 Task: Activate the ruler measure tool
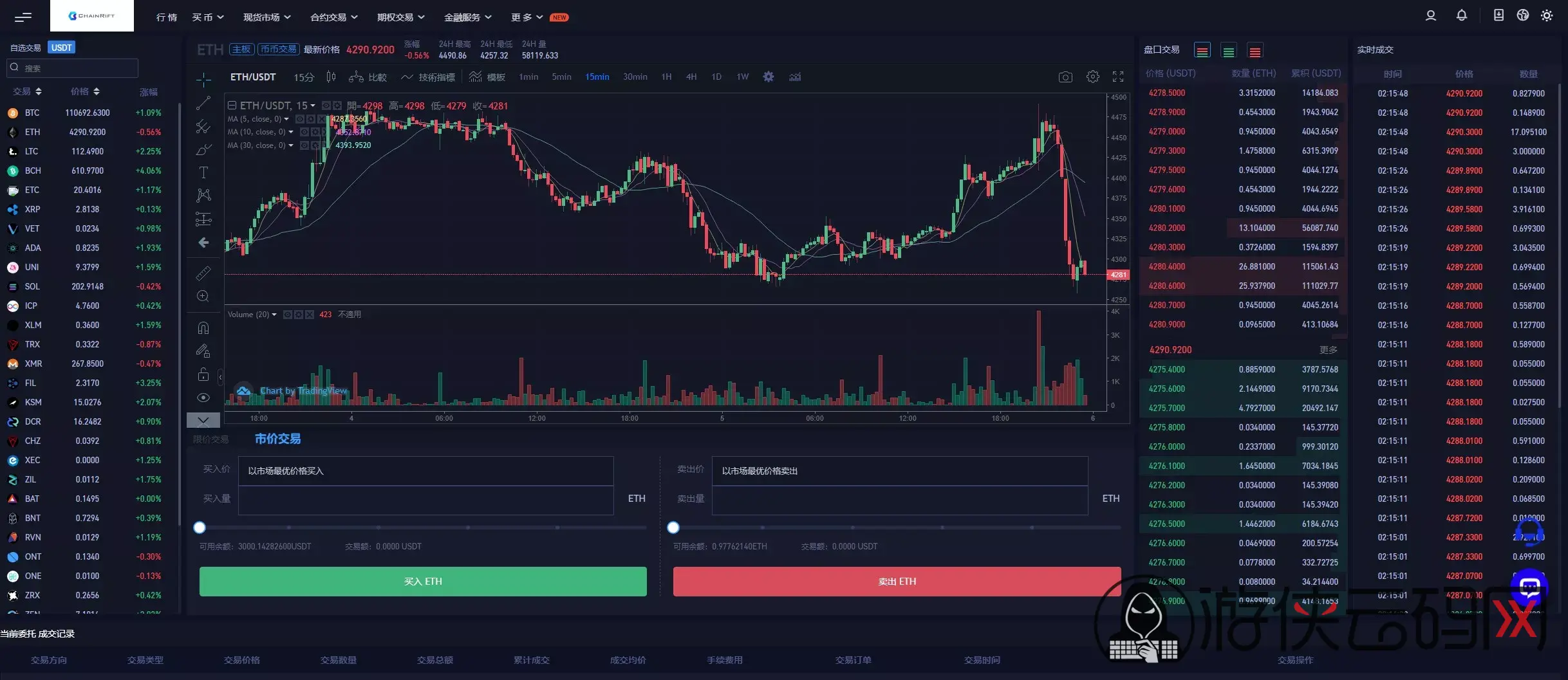(x=203, y=273)
